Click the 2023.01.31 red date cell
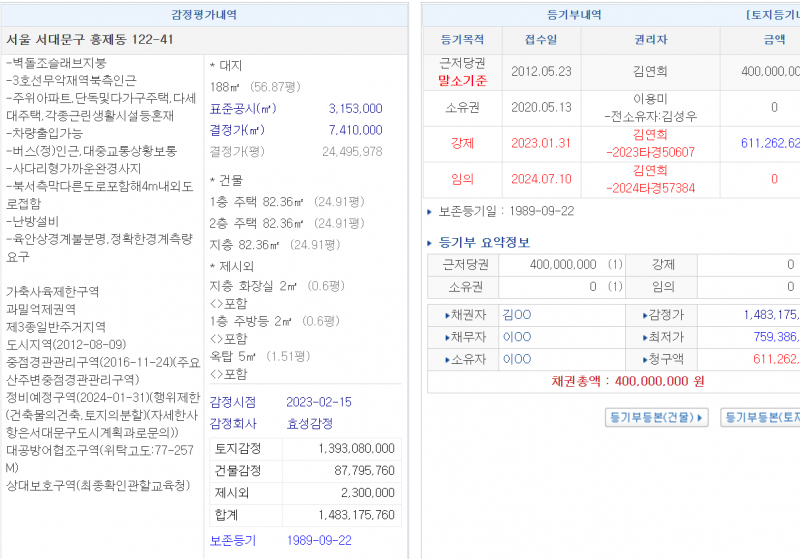800x559 pixels. [541, 143]
